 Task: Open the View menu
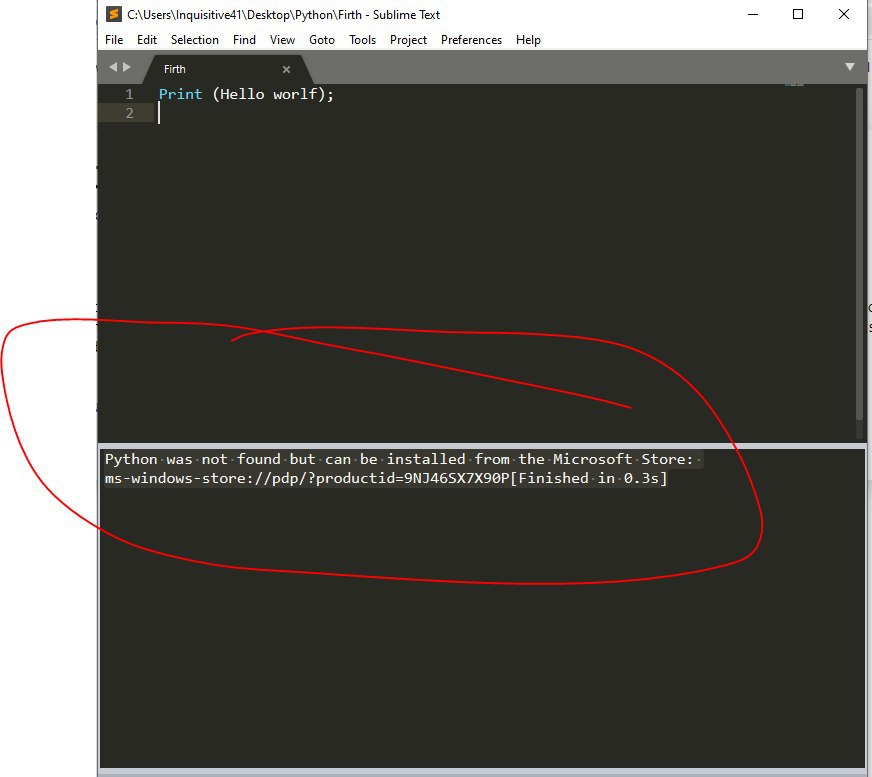coord(282,40)
